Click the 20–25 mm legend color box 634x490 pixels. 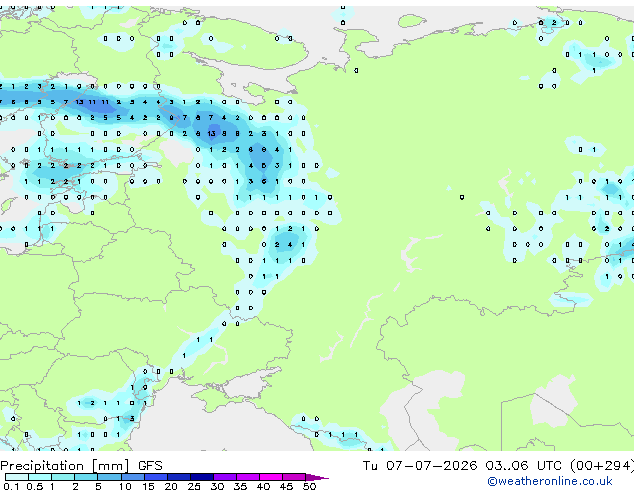tap(179, 477)
